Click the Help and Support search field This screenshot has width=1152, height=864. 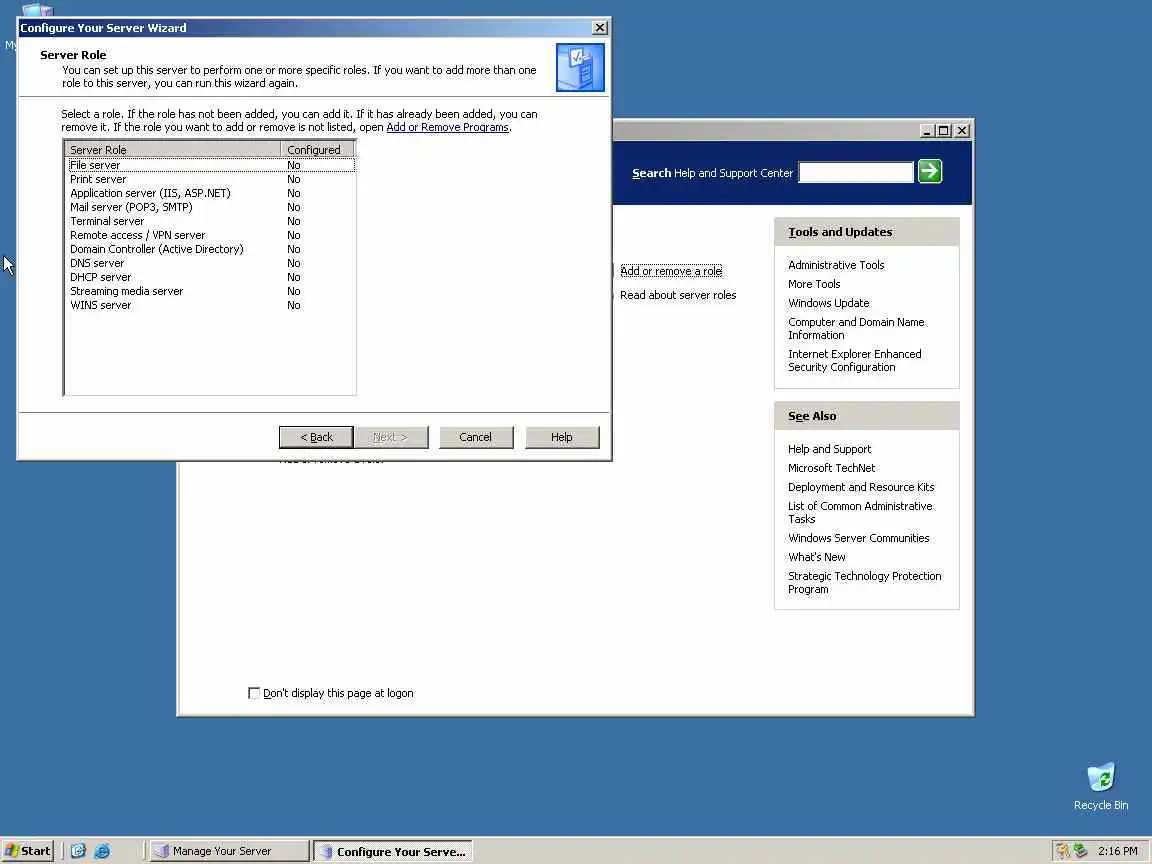coord(856,173)
